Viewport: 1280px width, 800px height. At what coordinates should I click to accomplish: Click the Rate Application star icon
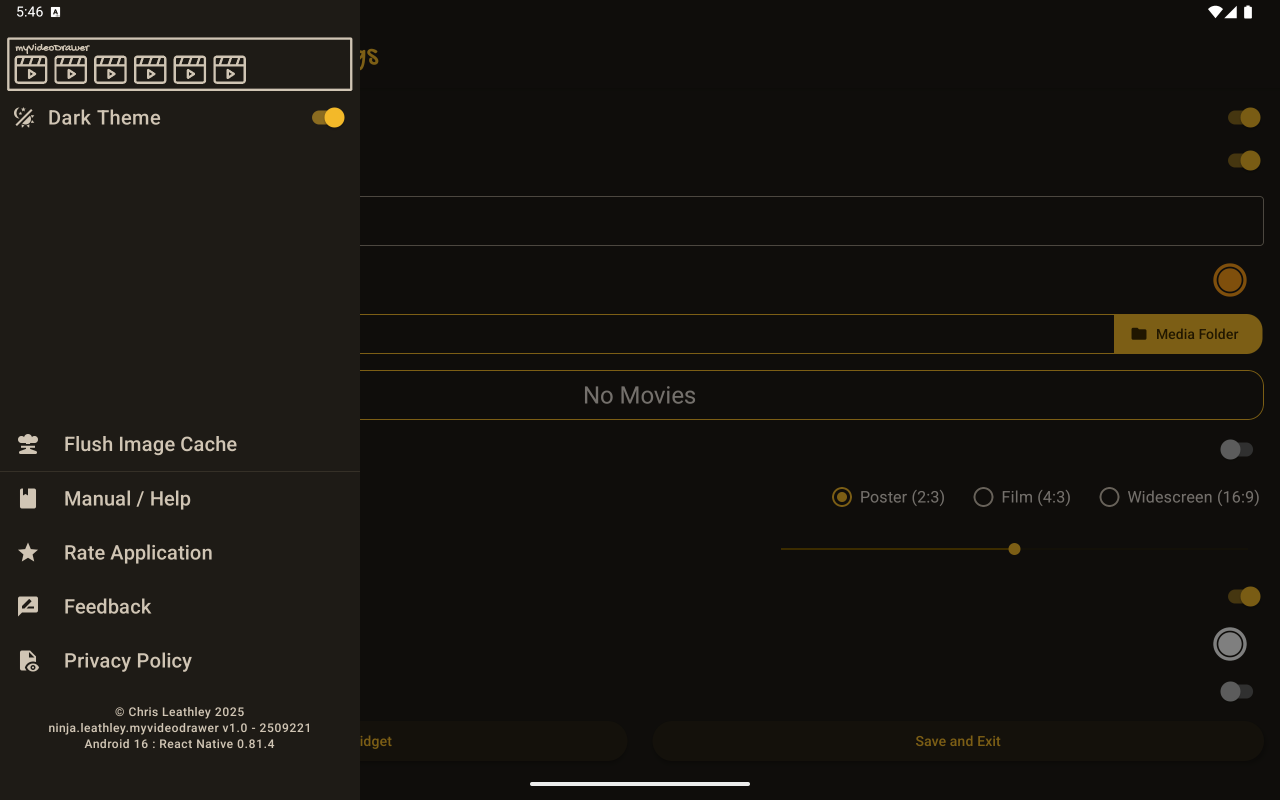28,552
